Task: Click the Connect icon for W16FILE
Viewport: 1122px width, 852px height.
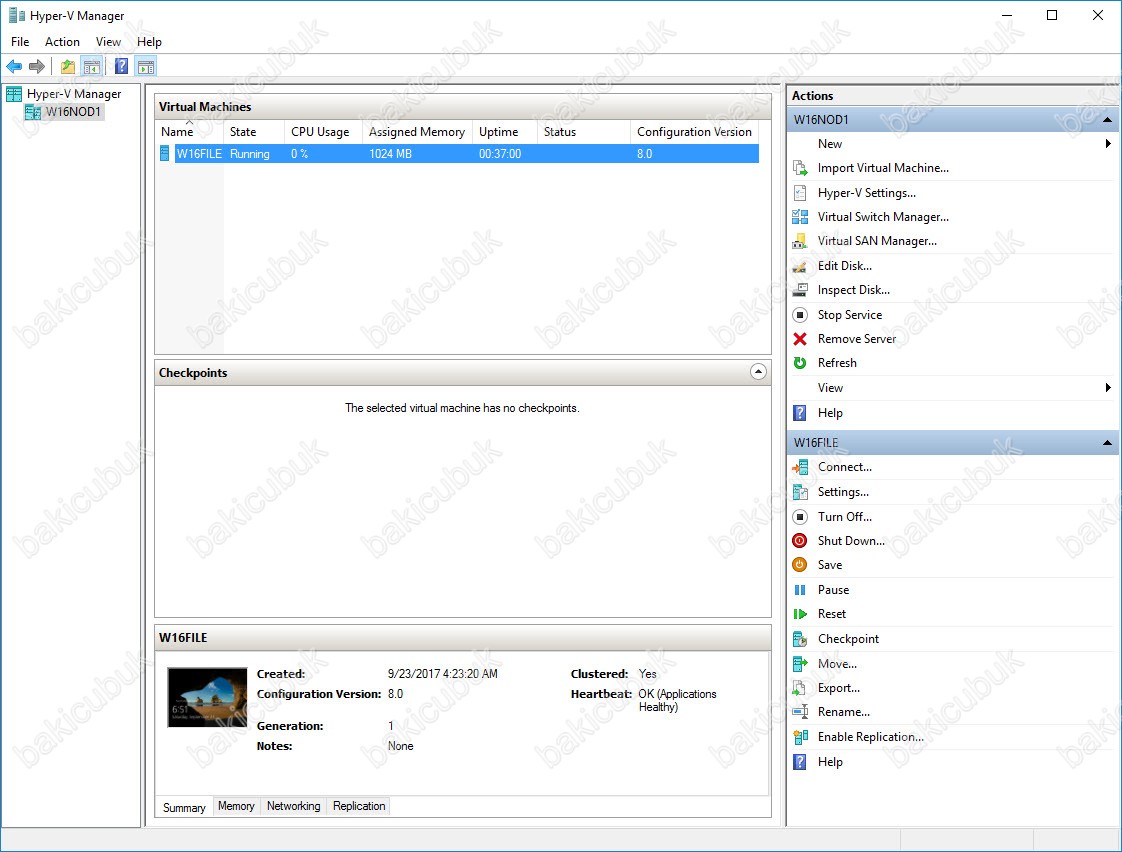Action: click(800, 467)
